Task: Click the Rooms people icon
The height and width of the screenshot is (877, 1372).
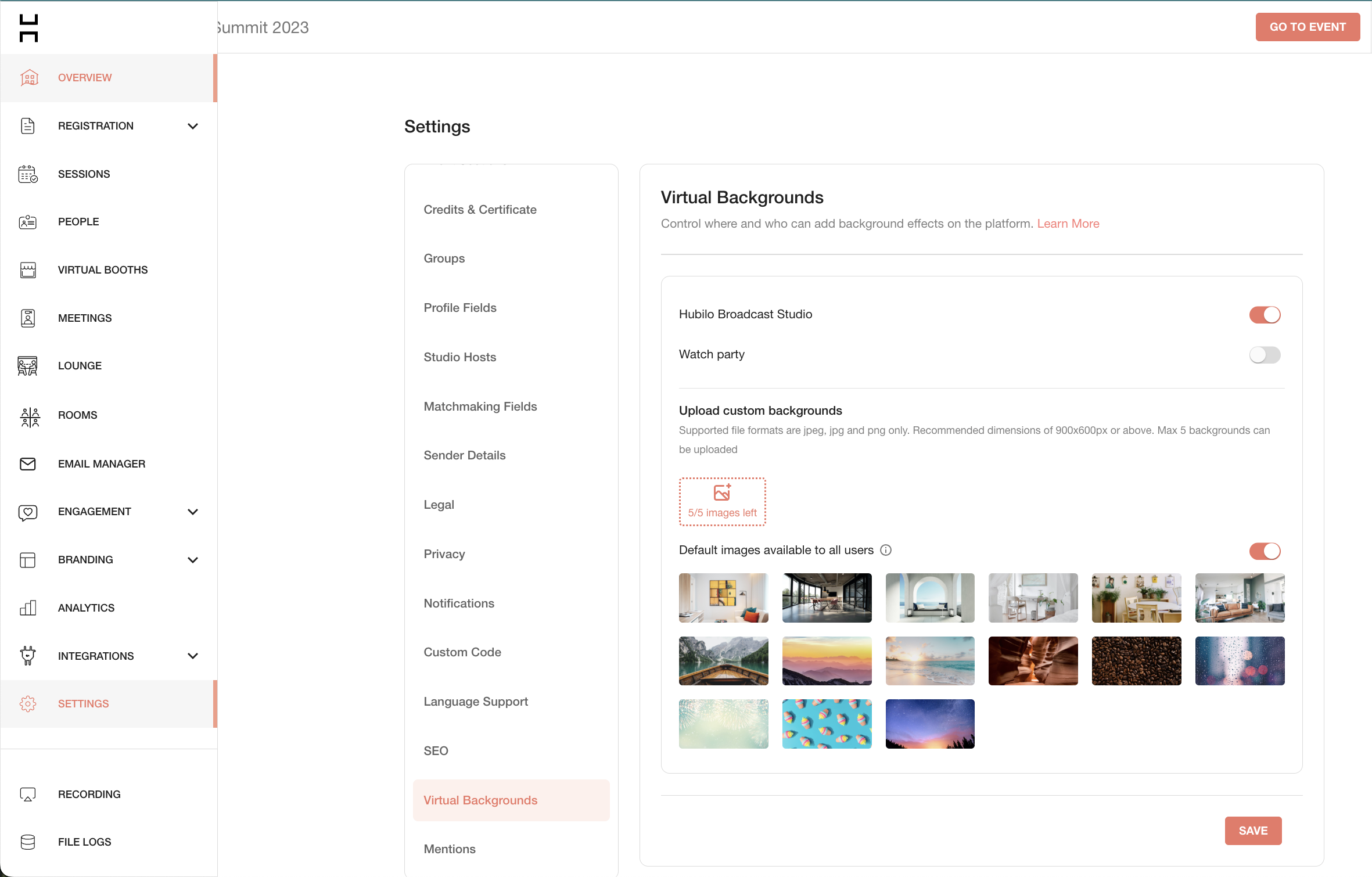Action: point(30,417)
